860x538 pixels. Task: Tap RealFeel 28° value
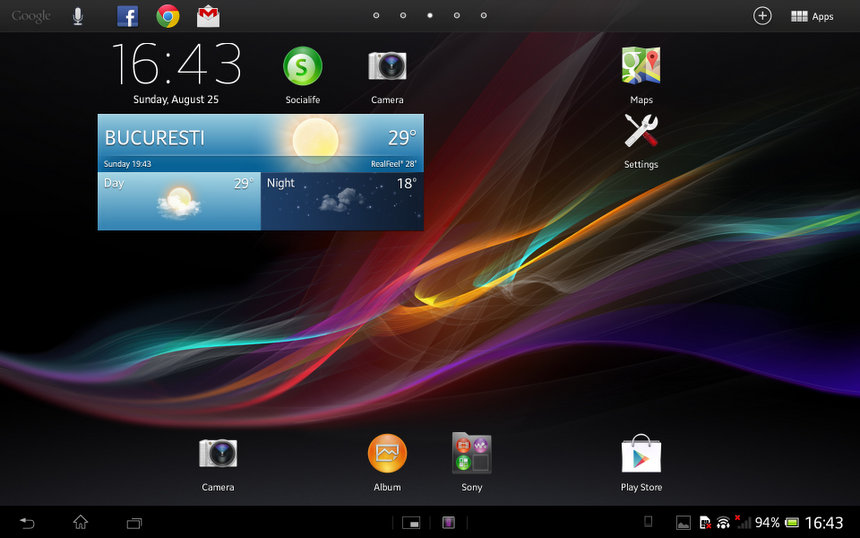(394, 163)
